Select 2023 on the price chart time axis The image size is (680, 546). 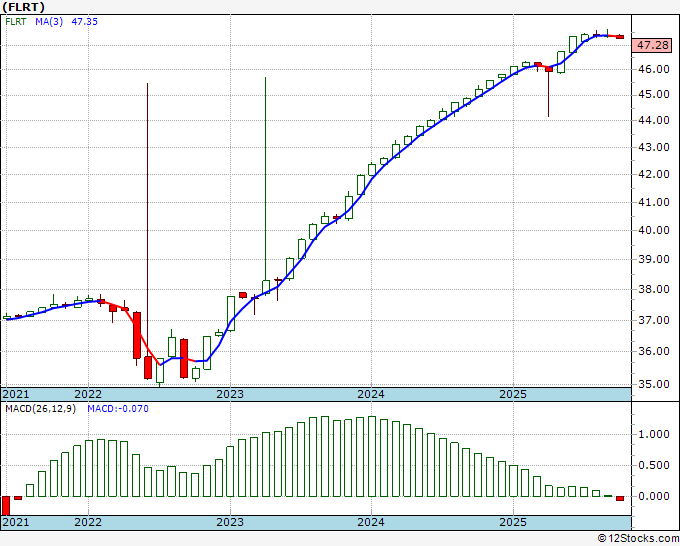230,394
